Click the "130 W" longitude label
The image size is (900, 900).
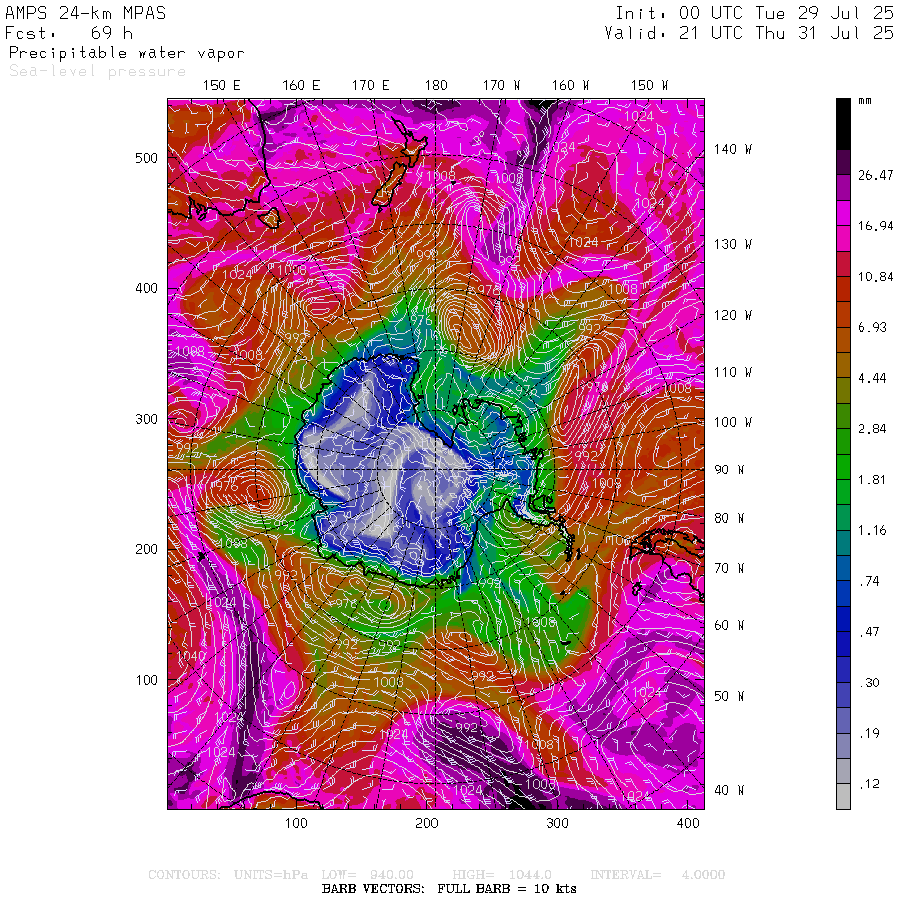(x=732, y=245)
